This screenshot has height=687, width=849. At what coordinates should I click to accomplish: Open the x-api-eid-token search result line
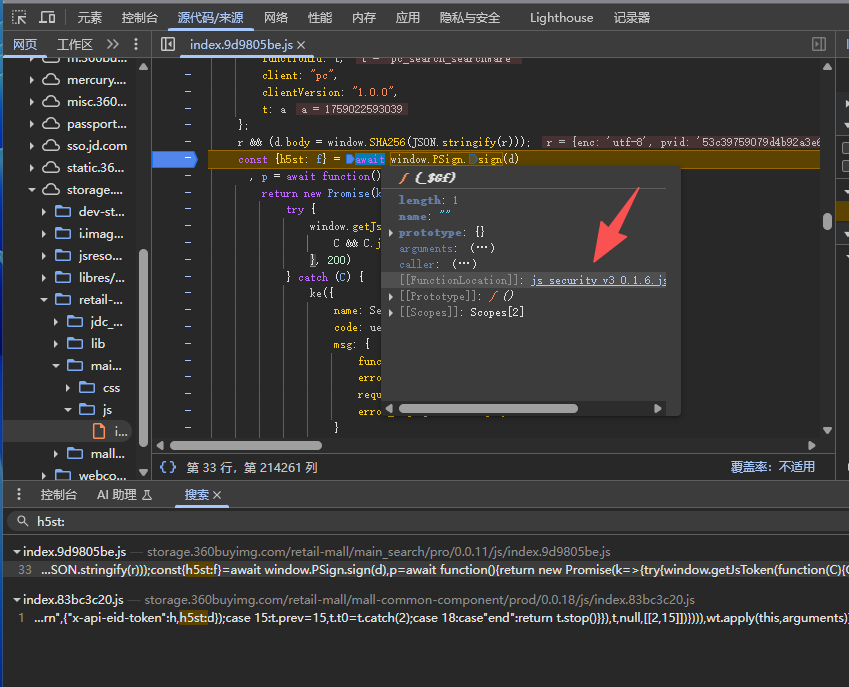point(428,618)
